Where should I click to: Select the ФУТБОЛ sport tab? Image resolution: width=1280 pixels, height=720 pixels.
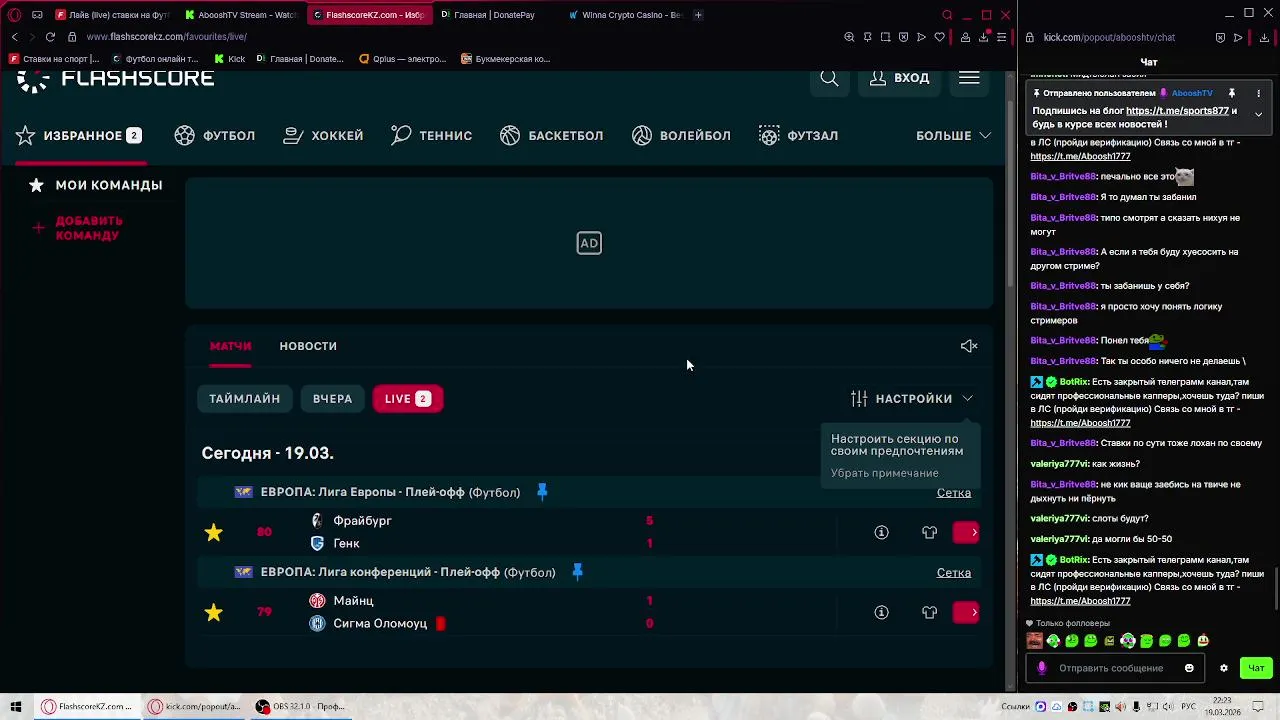215,136
